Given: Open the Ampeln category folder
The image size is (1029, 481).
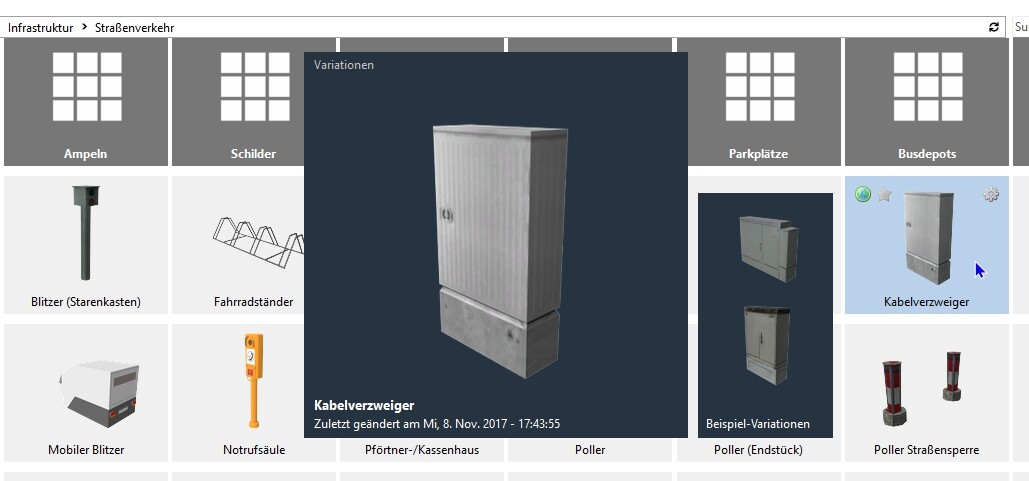Looking at the screenshot, I should point(86,102).
